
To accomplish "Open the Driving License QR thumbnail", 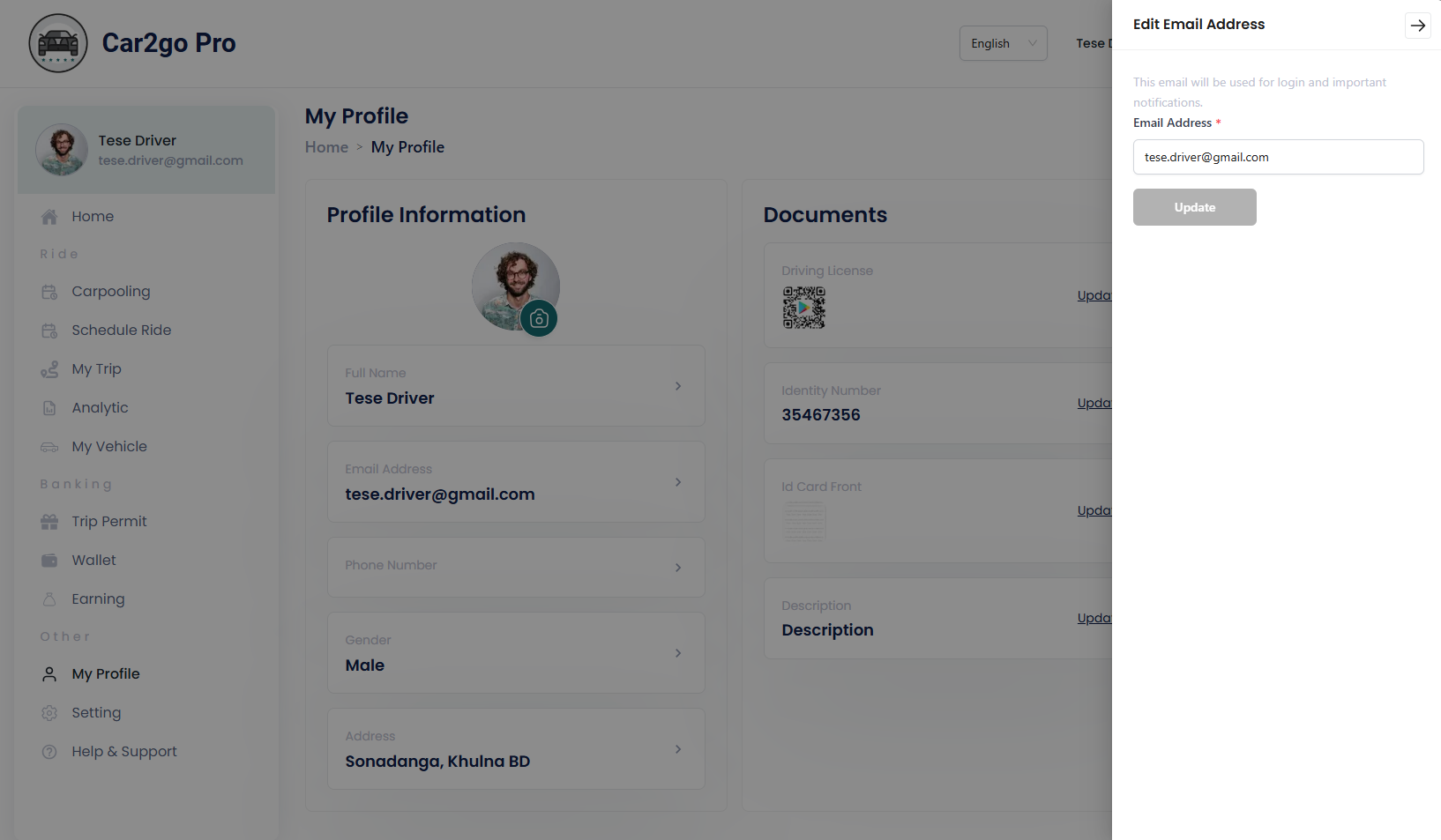I will click(804, 308).
